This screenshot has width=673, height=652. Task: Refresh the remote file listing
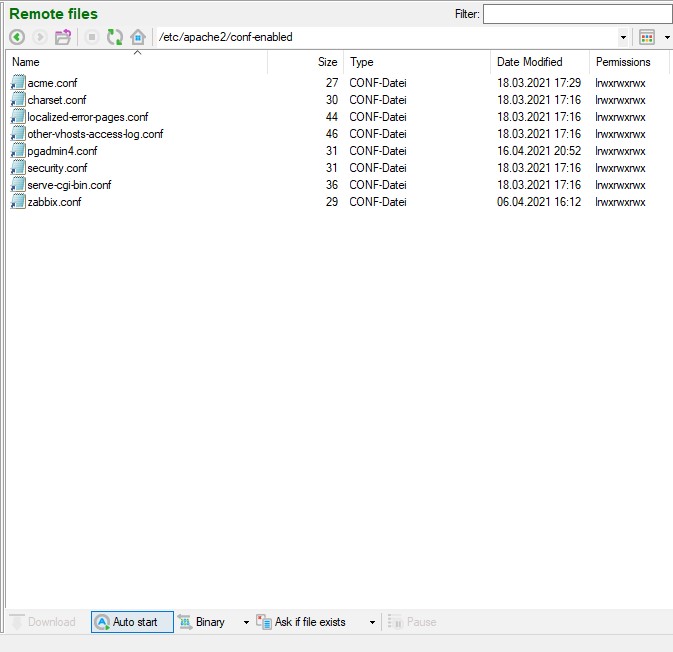click(x=115, y=37)
